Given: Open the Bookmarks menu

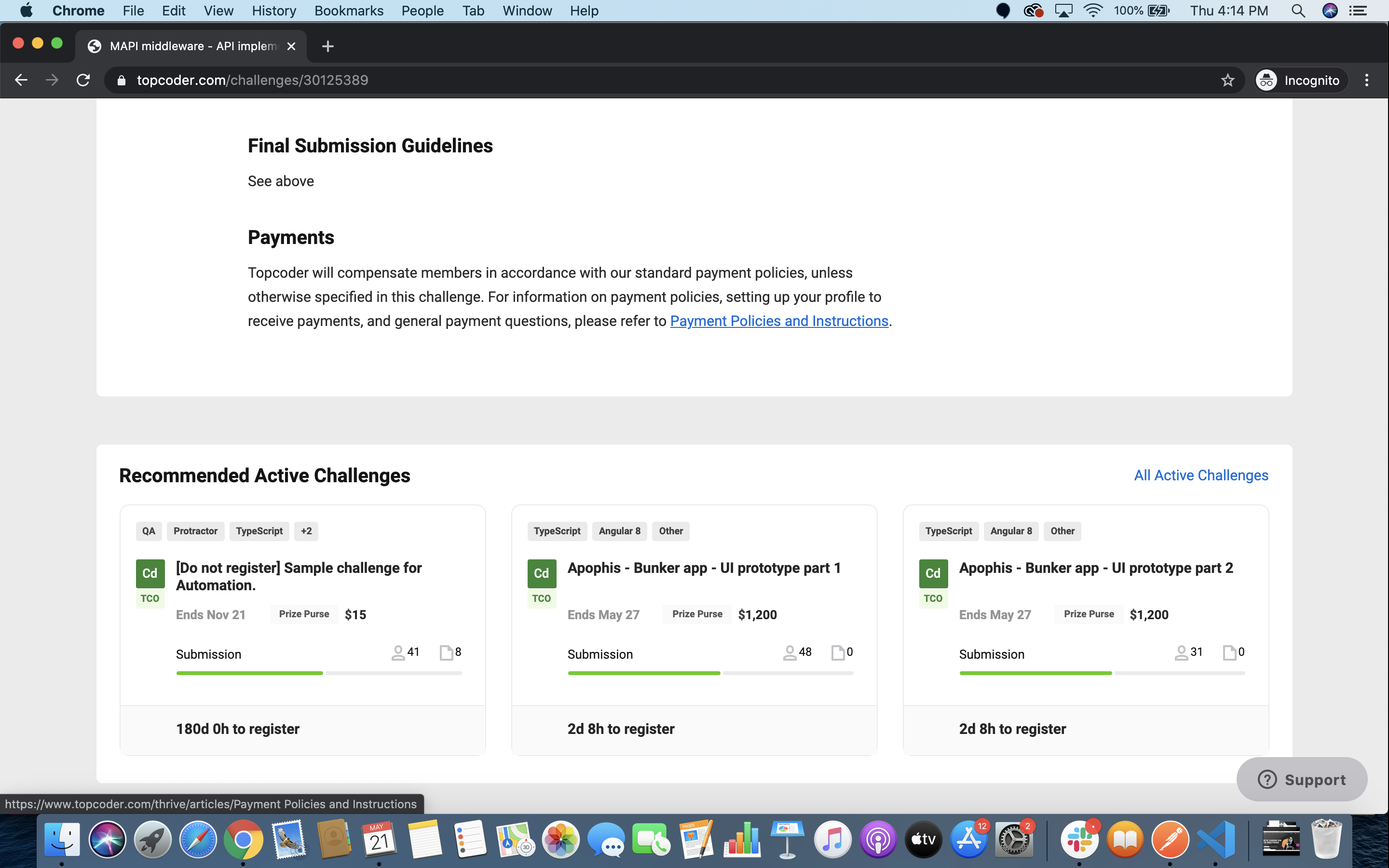Looking at the screenshot, I should (348, 11).
